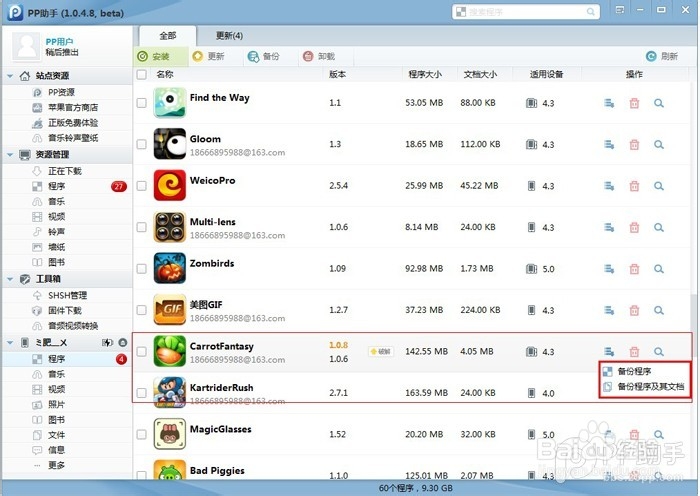700x496 pixels.
Task: Uninstall Multi-lens with its trash icon
Action: coord(634,228)
